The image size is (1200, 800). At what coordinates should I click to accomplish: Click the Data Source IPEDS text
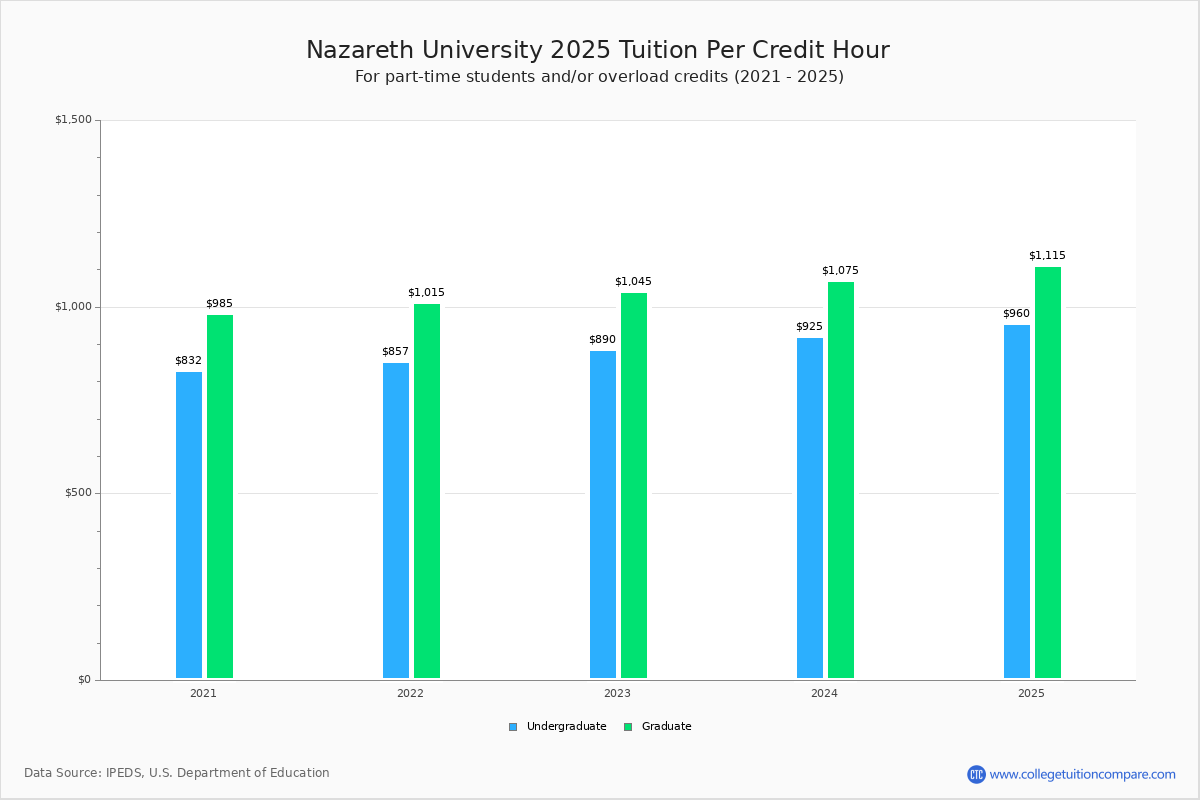(x=178, y=772)
